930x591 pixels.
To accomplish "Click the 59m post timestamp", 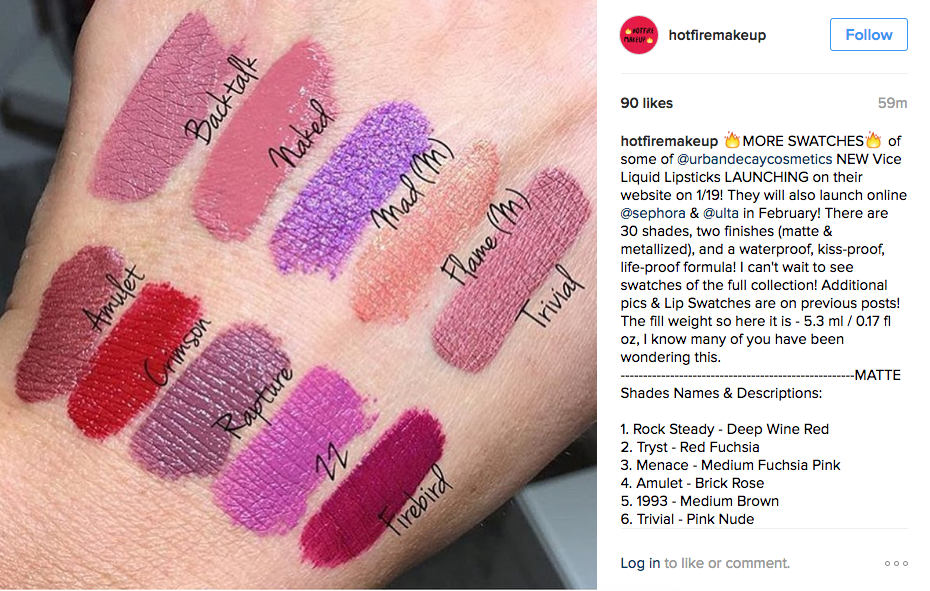I will [893, 103].
